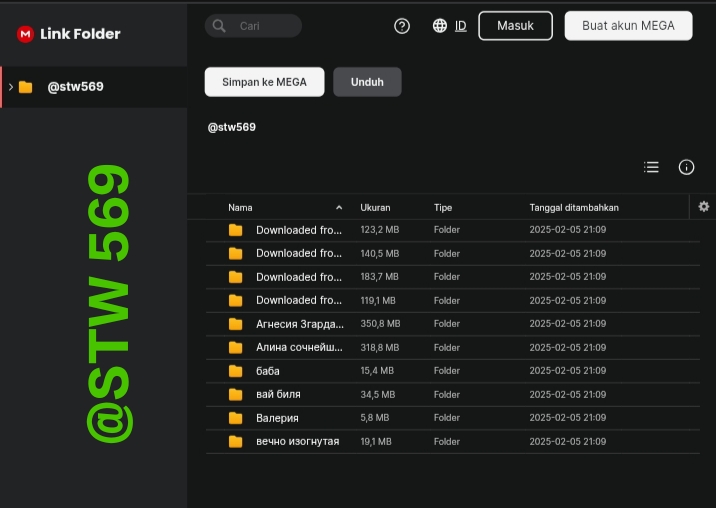Click the 350,8 MB size value

coord(380,324)
